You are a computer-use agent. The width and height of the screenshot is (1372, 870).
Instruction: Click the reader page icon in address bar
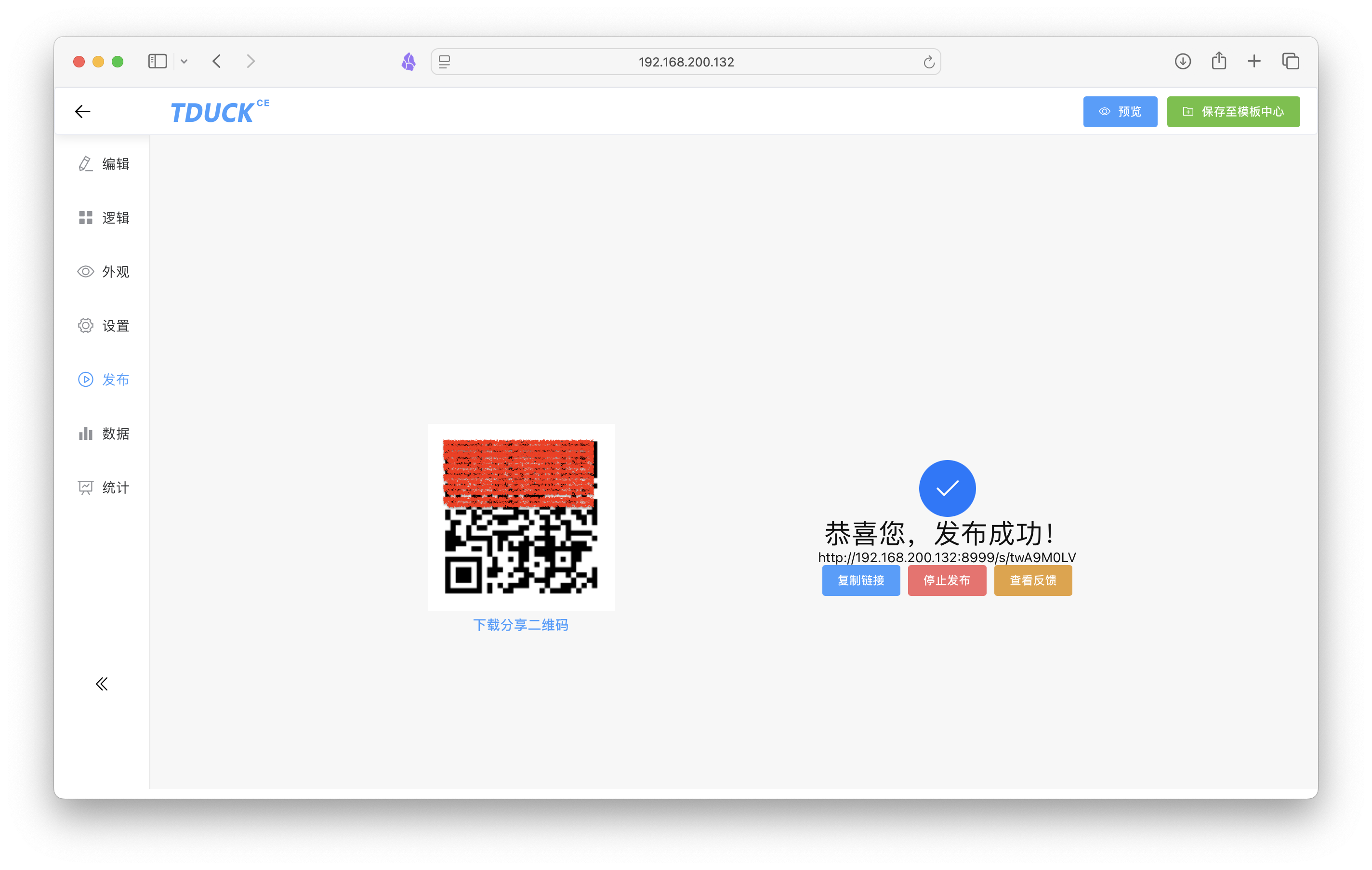tap(445, 62)
